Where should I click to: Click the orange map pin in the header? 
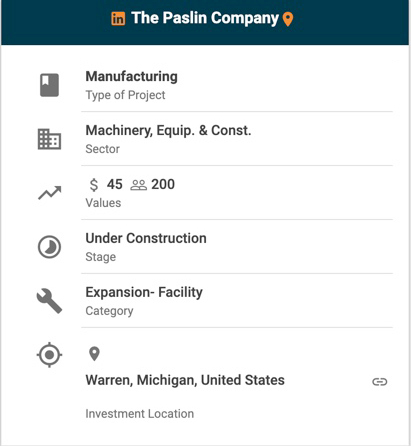(288, 19)
